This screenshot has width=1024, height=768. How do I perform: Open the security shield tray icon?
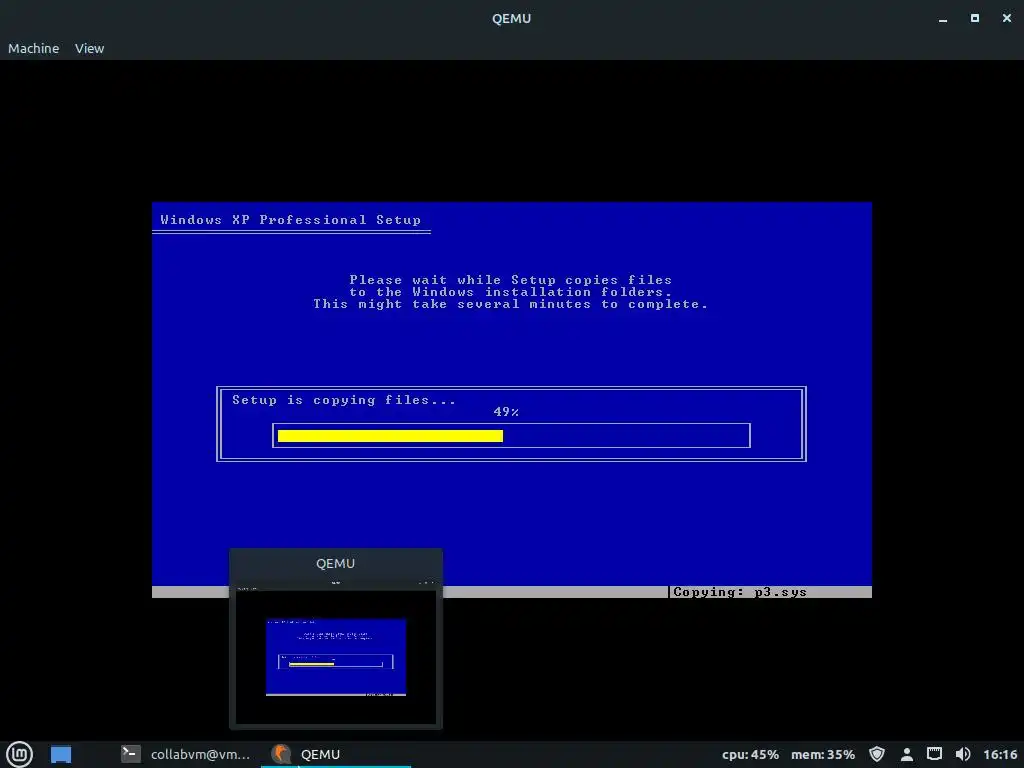[x=877, y=754]
